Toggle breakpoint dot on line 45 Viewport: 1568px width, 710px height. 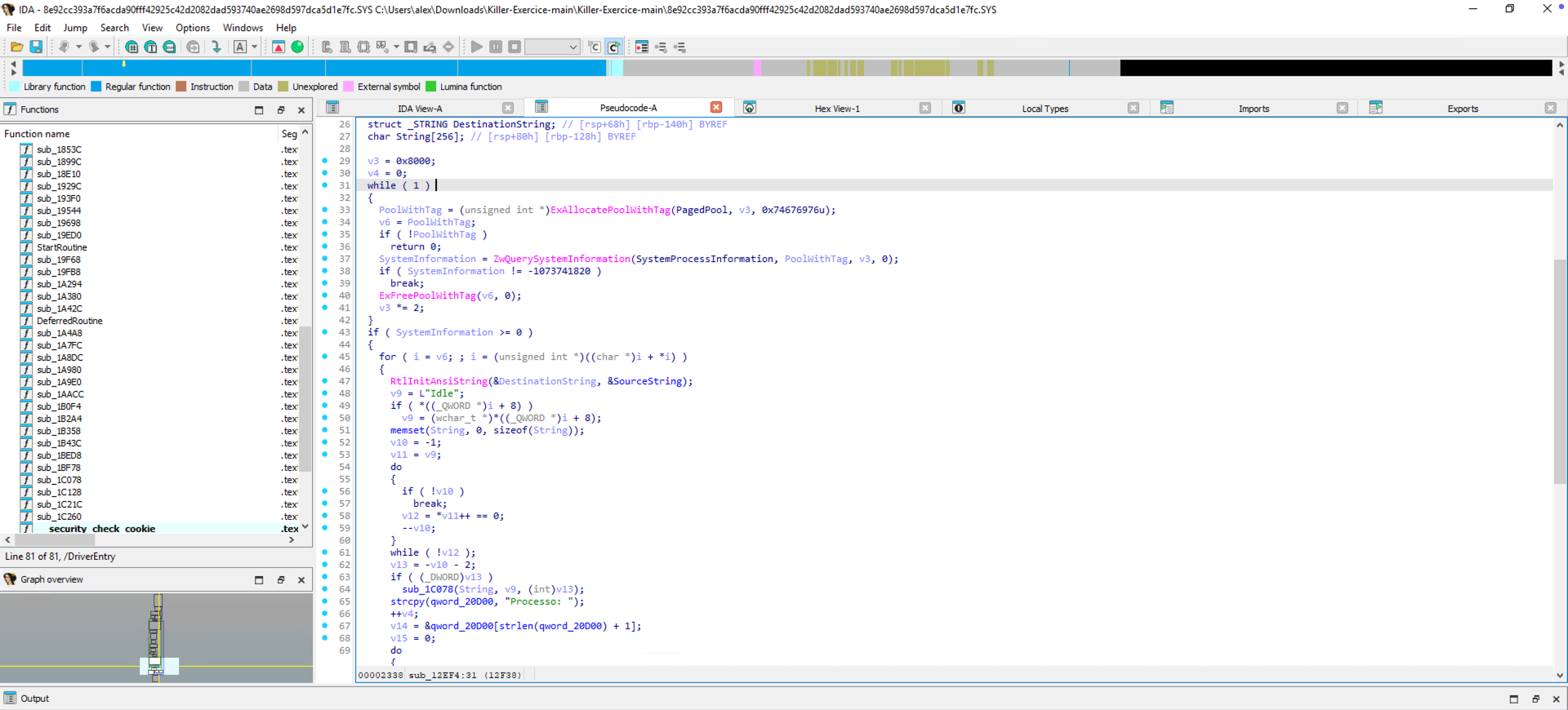click(325, 357)
